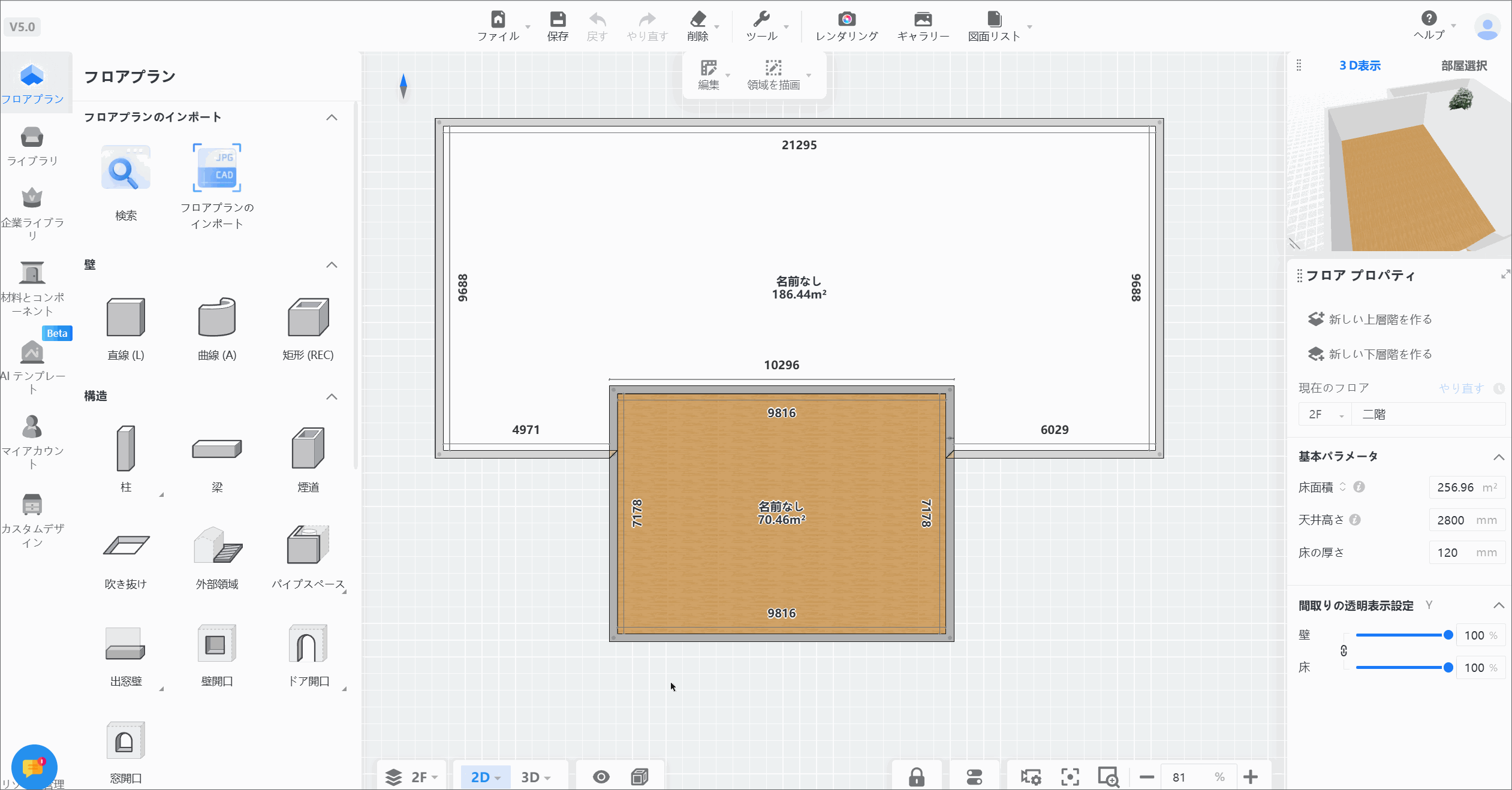Screen dimensions: 1512x790
Task: Open the chat feedback bubble
Action: click(x=34, y=767)
